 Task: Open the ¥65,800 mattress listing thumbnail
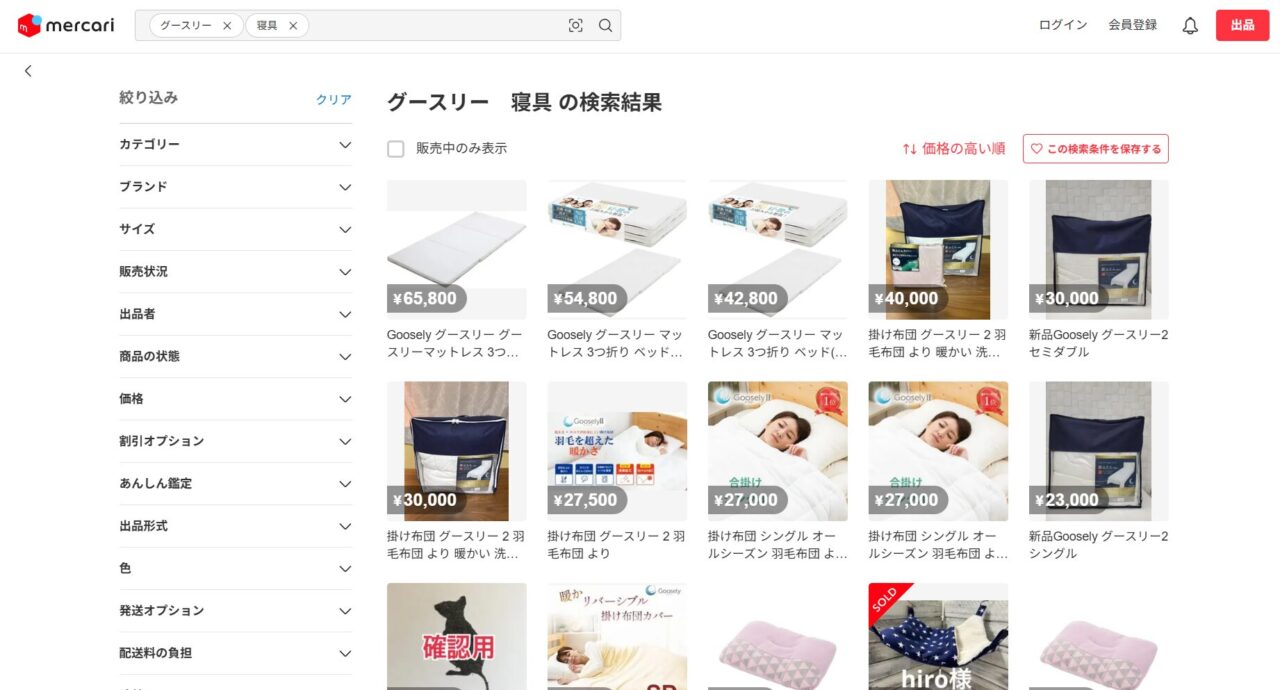457,250
